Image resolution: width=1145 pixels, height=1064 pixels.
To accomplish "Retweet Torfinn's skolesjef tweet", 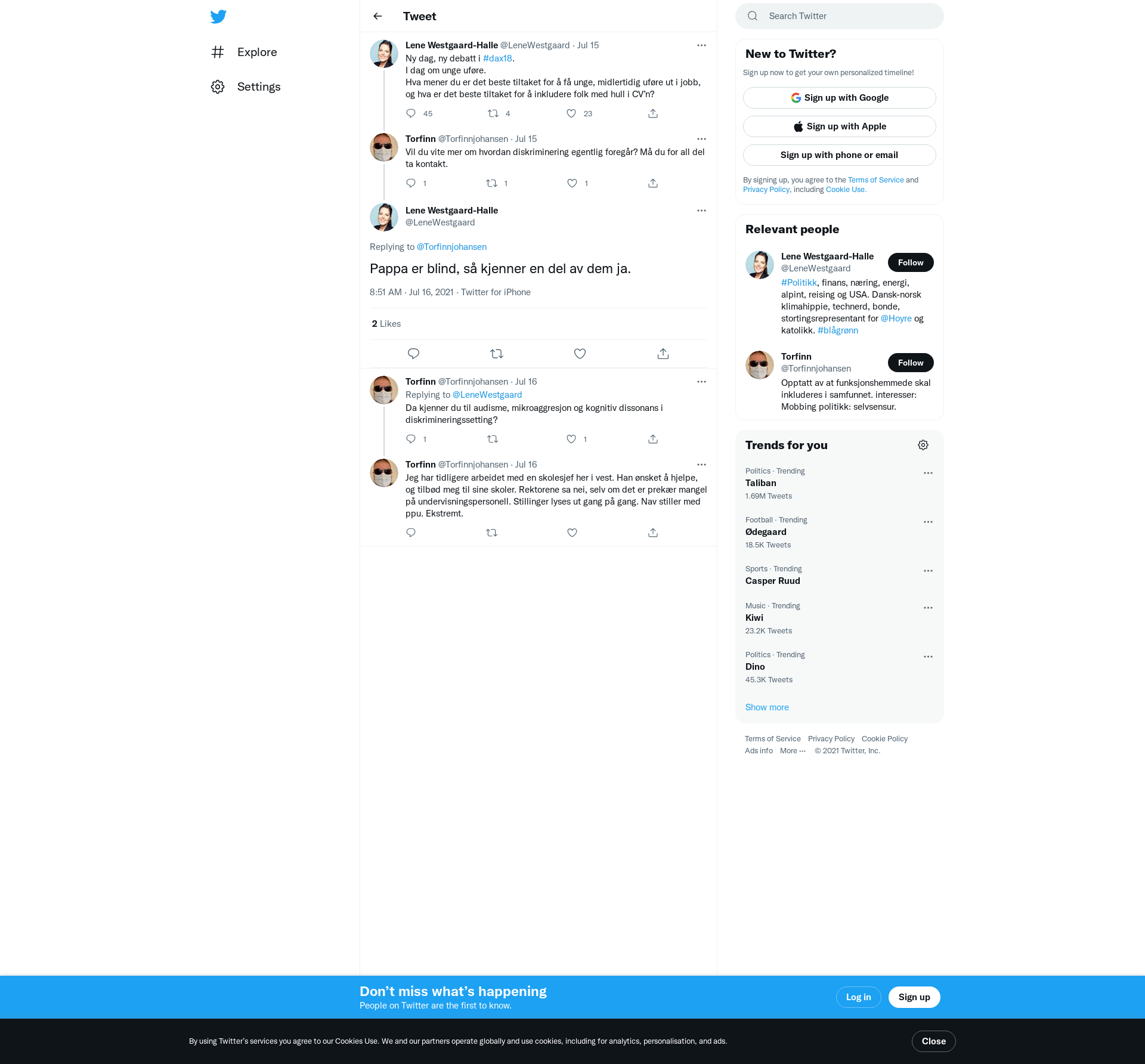I will tap(492, 533).
